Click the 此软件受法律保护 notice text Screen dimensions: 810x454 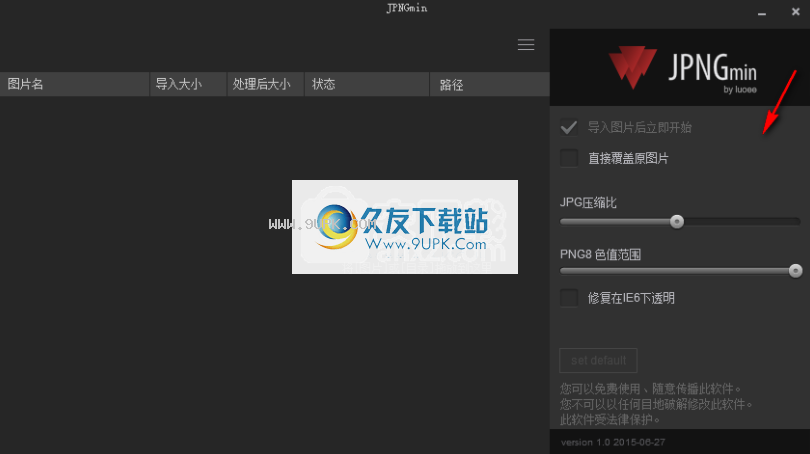tap(610, 419)
